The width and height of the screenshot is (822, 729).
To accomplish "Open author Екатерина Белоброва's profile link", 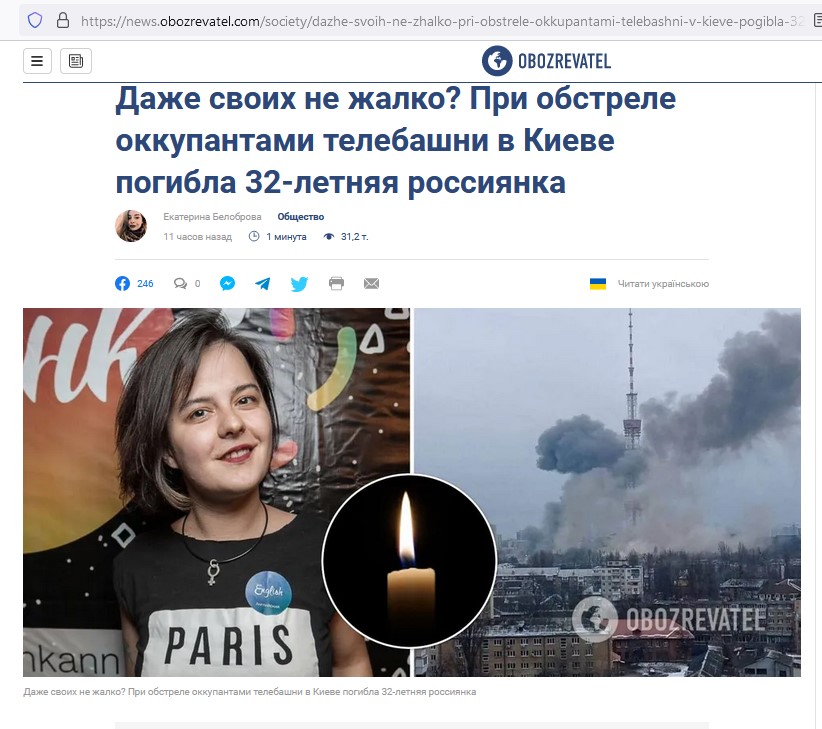I will pyautogui.click(x=212, y=216).
